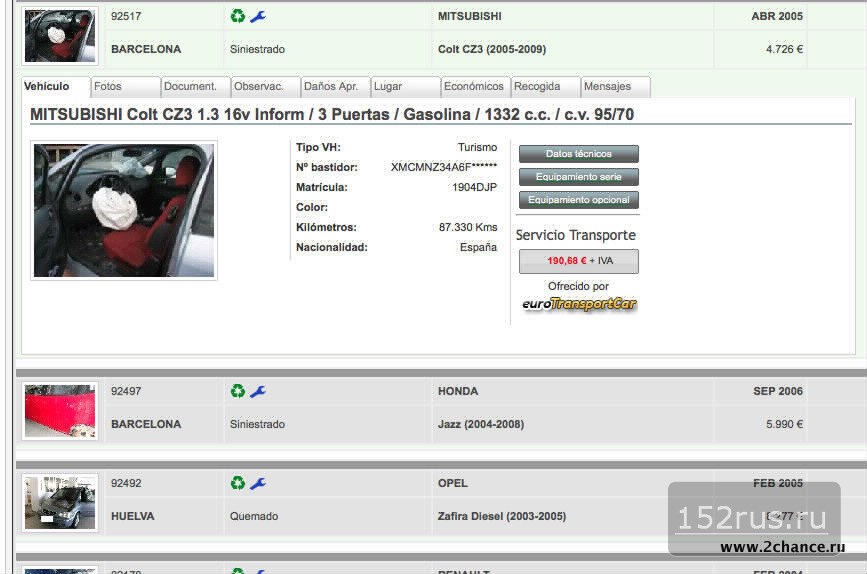Click Colt CZ3 (2005-2009) model text
The image size is (867, 574).
point(492,49)
